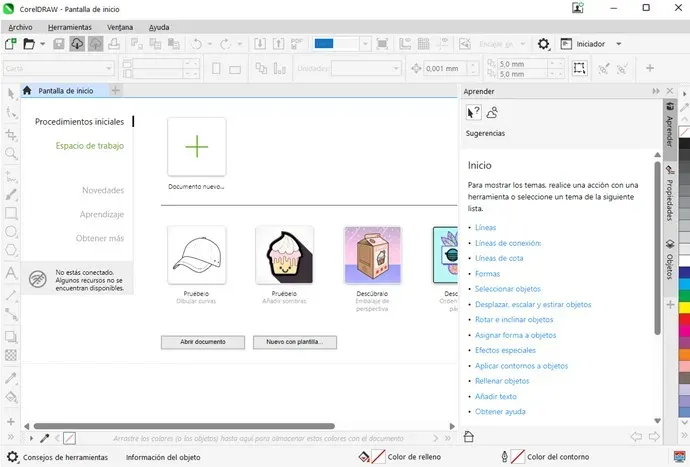Image resolution: width=690 pixels, height=467 pixels.
Task: Select the Artistic Media brush tool
Action: pyautogui.click(x=11, y=195)
